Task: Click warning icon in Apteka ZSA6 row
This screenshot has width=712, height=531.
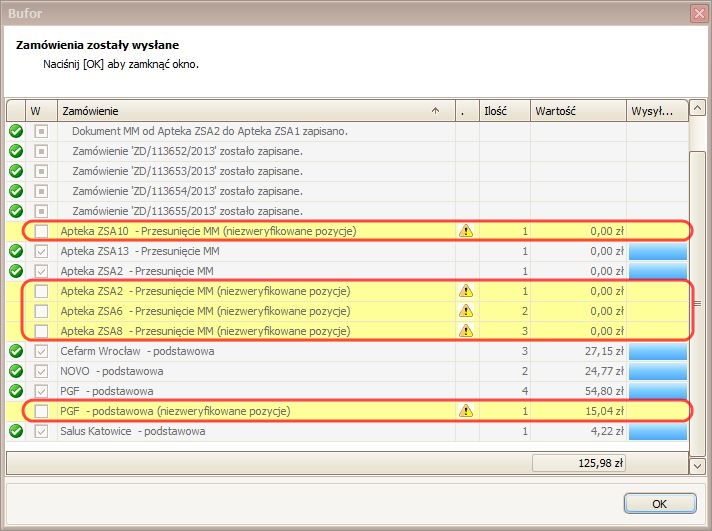Action: click(x=465, y=311)
